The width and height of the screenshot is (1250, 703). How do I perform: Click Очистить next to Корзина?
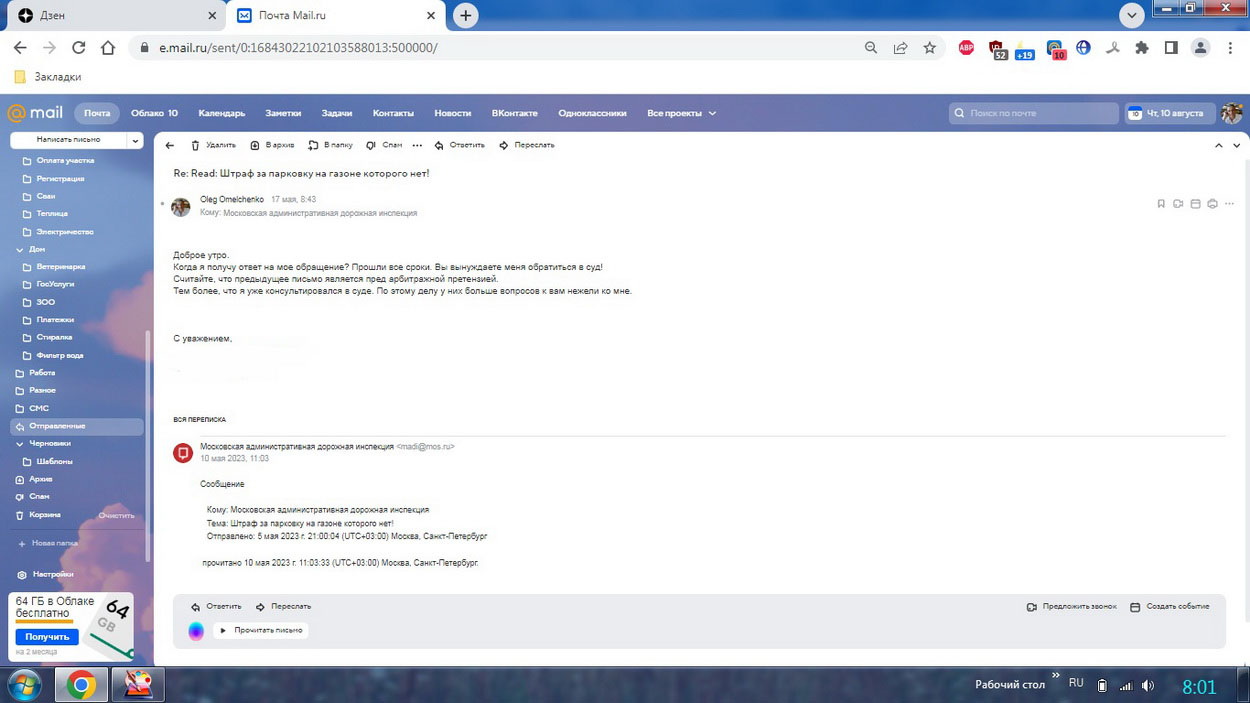(116, 515)
